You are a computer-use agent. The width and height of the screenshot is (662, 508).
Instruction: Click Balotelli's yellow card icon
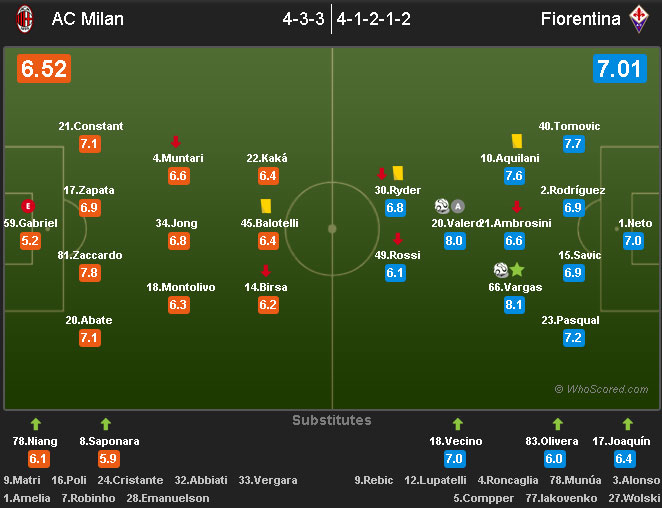pos(267,205)
